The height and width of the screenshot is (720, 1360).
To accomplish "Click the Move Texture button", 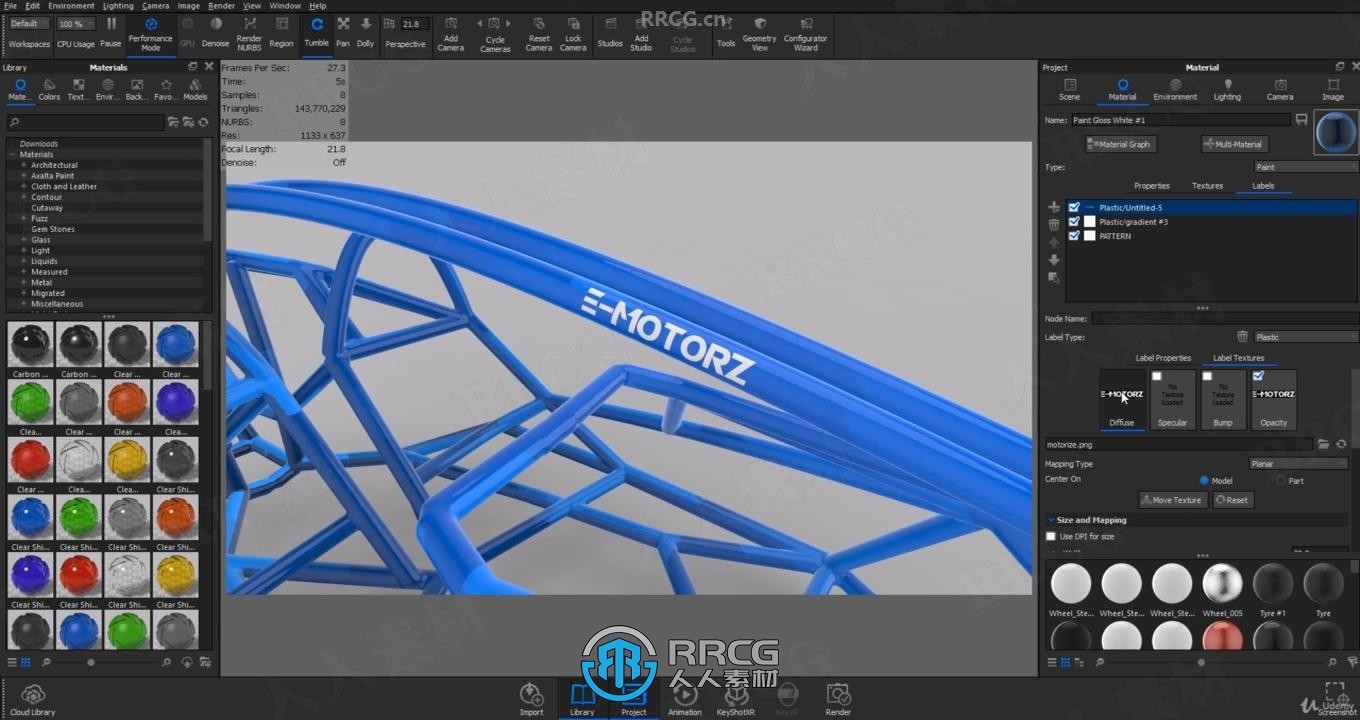I will [x=1173, y=500].
